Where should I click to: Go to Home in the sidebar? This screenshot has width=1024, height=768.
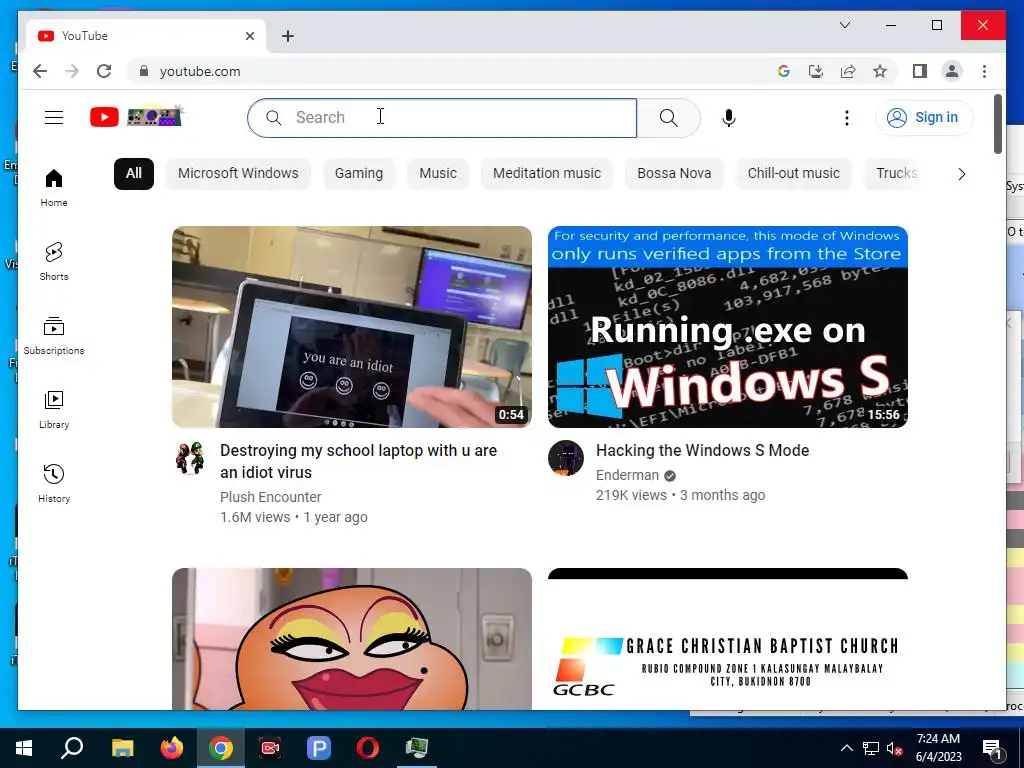(54, 187)
